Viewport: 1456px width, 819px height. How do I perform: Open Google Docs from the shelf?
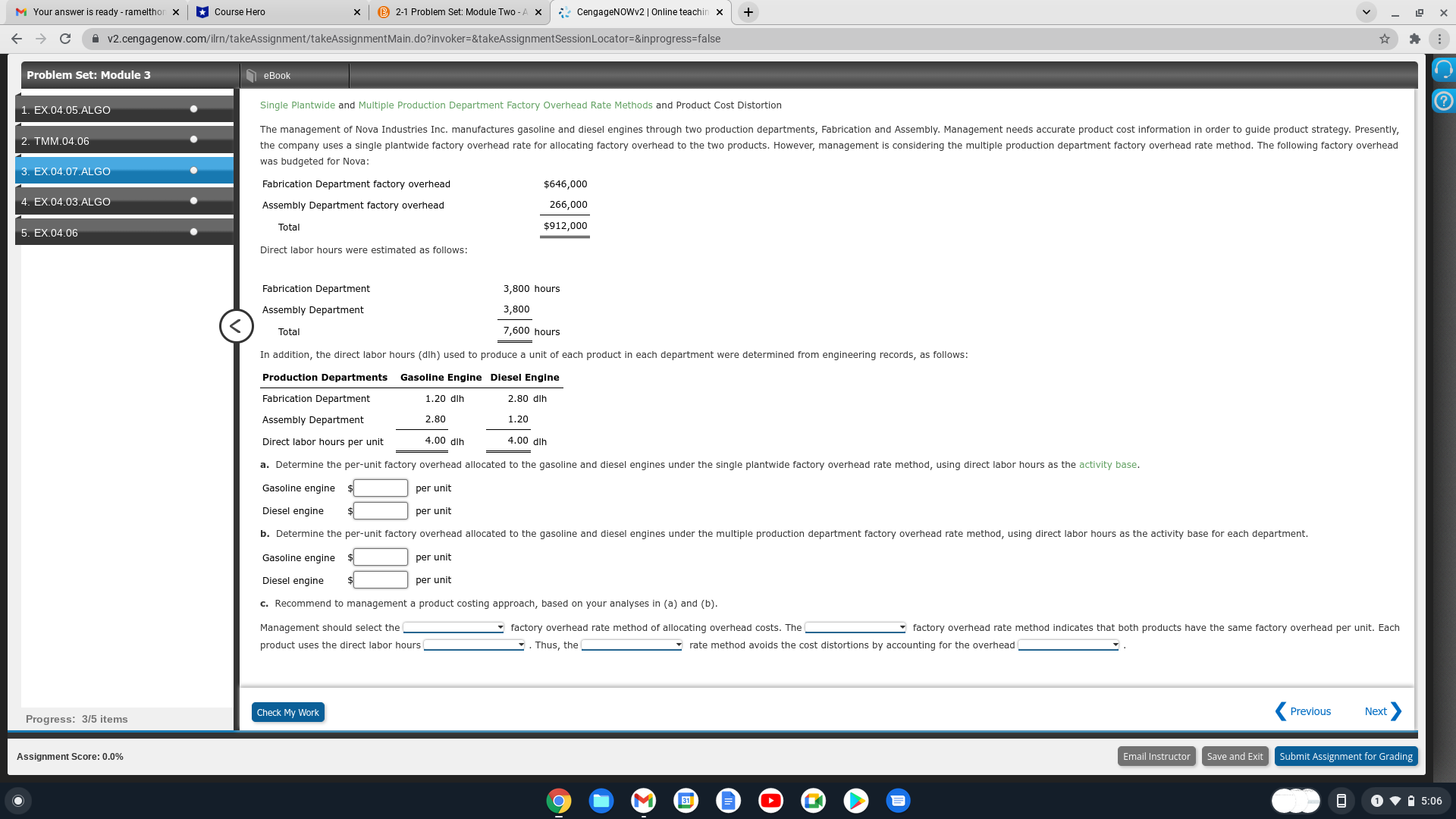728,801
